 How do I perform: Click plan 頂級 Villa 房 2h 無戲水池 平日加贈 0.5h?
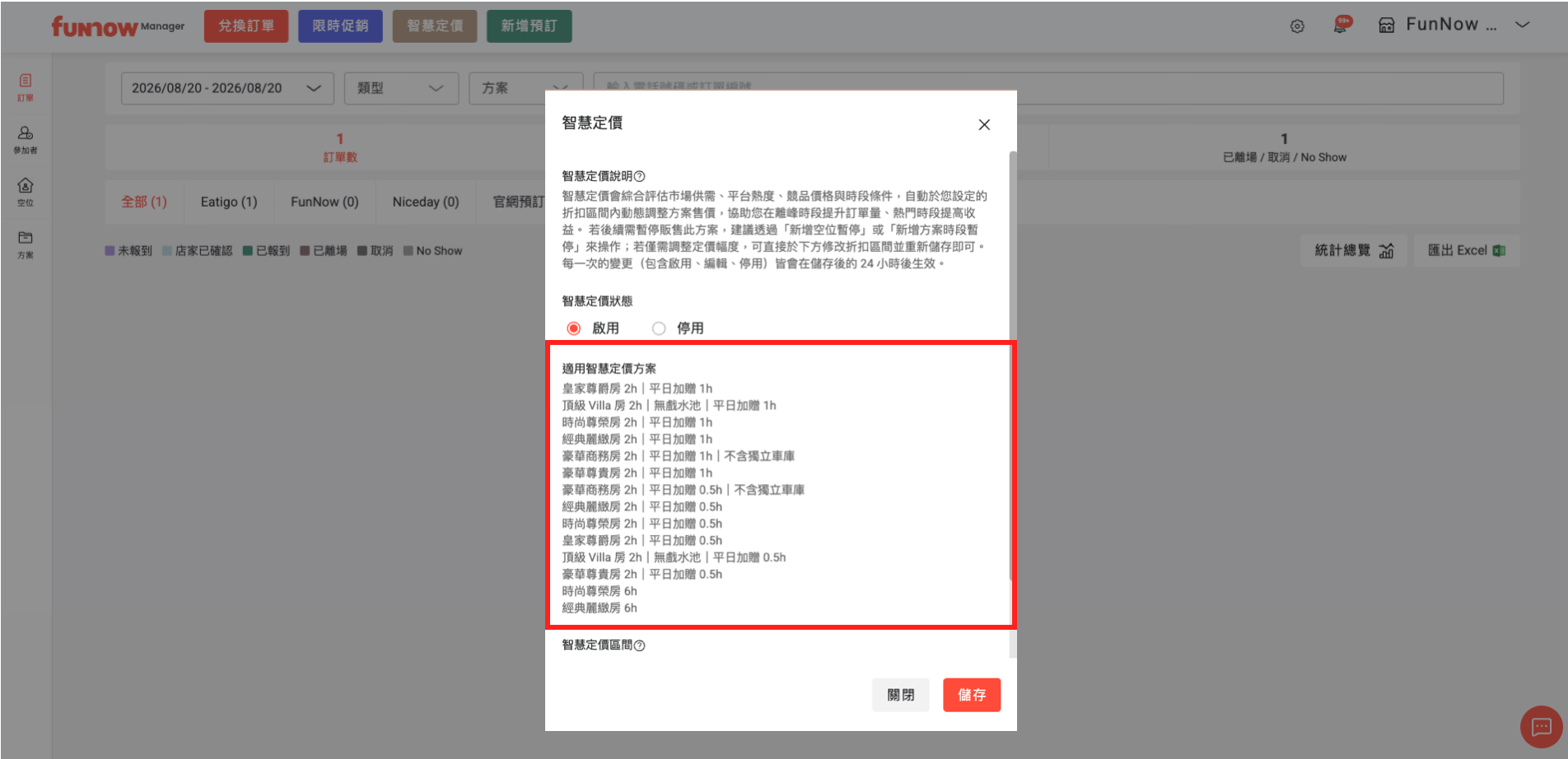tap(674, 557)
